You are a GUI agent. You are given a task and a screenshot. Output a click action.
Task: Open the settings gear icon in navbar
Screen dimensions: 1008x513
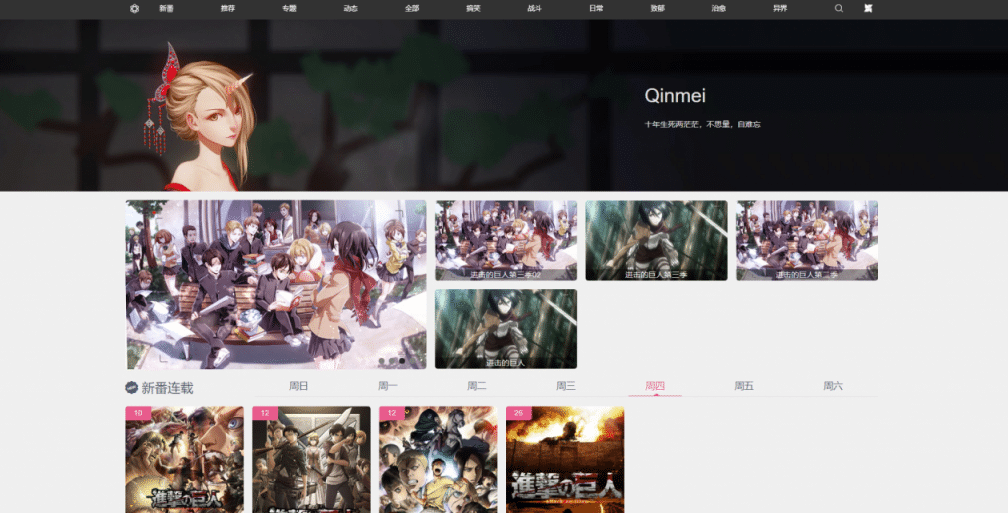point(134,8)
